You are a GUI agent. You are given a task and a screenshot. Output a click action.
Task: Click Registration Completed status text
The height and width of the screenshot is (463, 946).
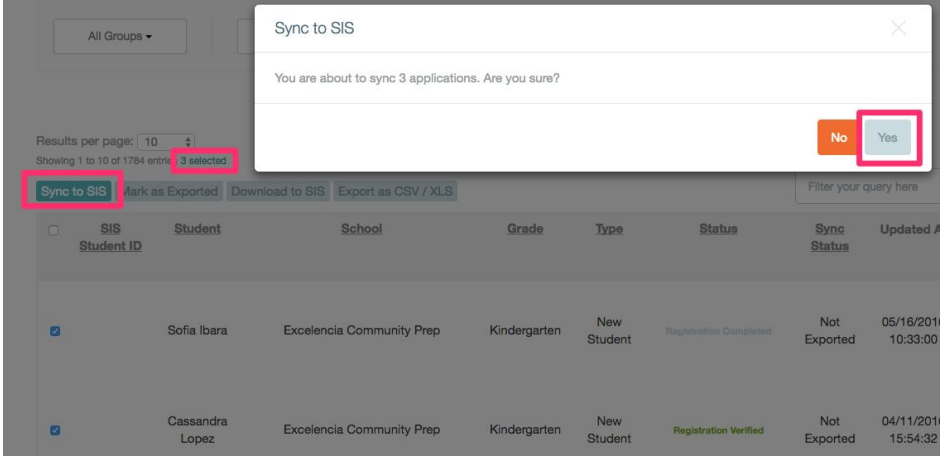click(x=718, y=331)
